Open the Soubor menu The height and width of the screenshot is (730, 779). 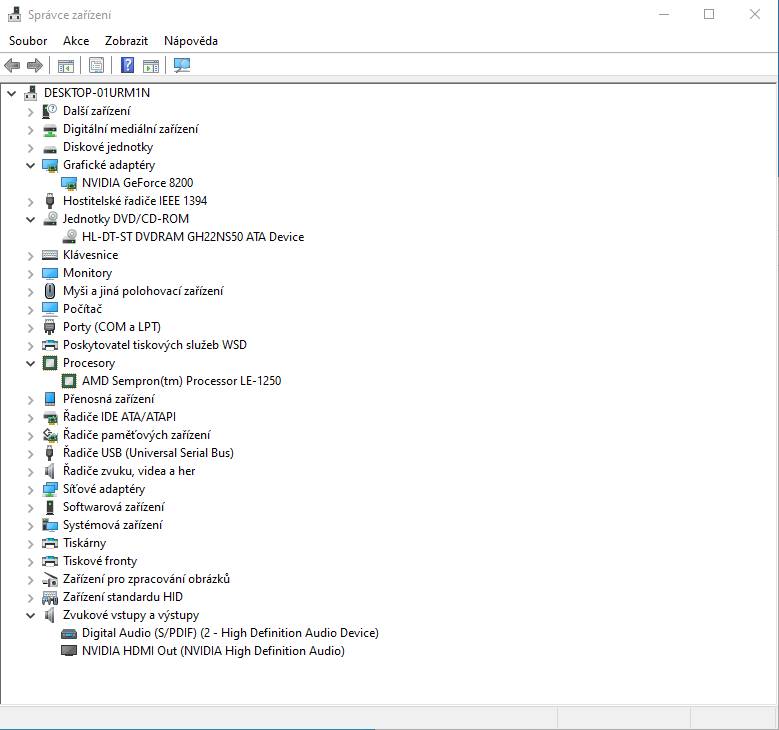point(28,41)
